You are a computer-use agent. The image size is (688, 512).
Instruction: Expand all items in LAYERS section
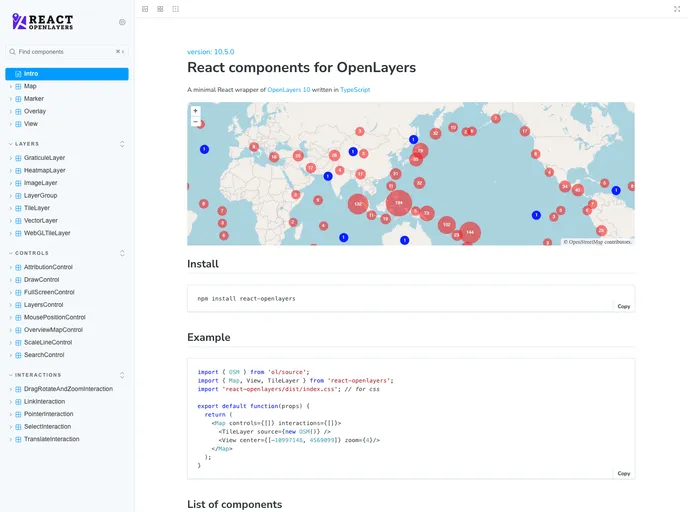click(122, 144)
